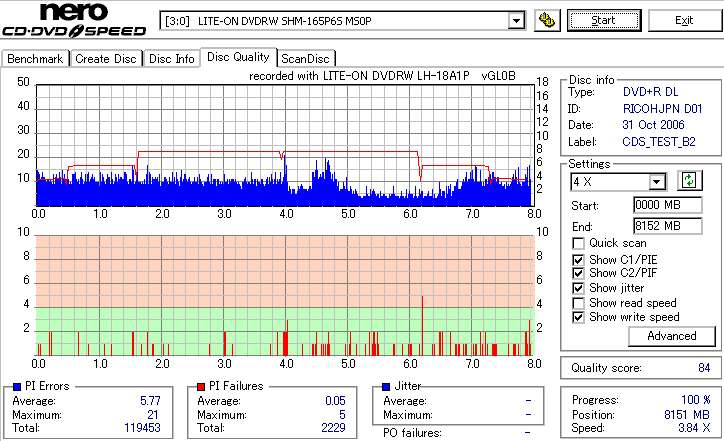Click the Start 0000 MB field
The image size is (724, 441).
[668, 205]
